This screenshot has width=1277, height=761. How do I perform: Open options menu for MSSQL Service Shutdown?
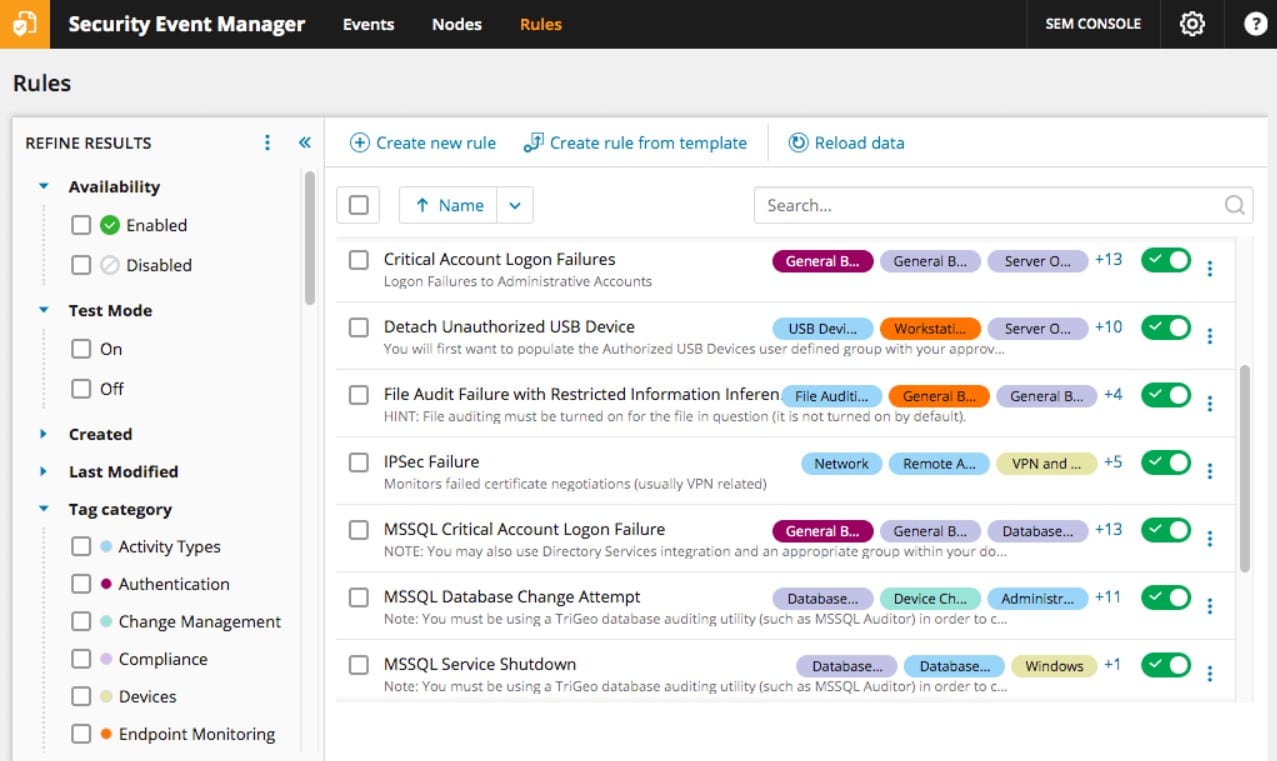pyautogui.click(x=1210, y=673)
